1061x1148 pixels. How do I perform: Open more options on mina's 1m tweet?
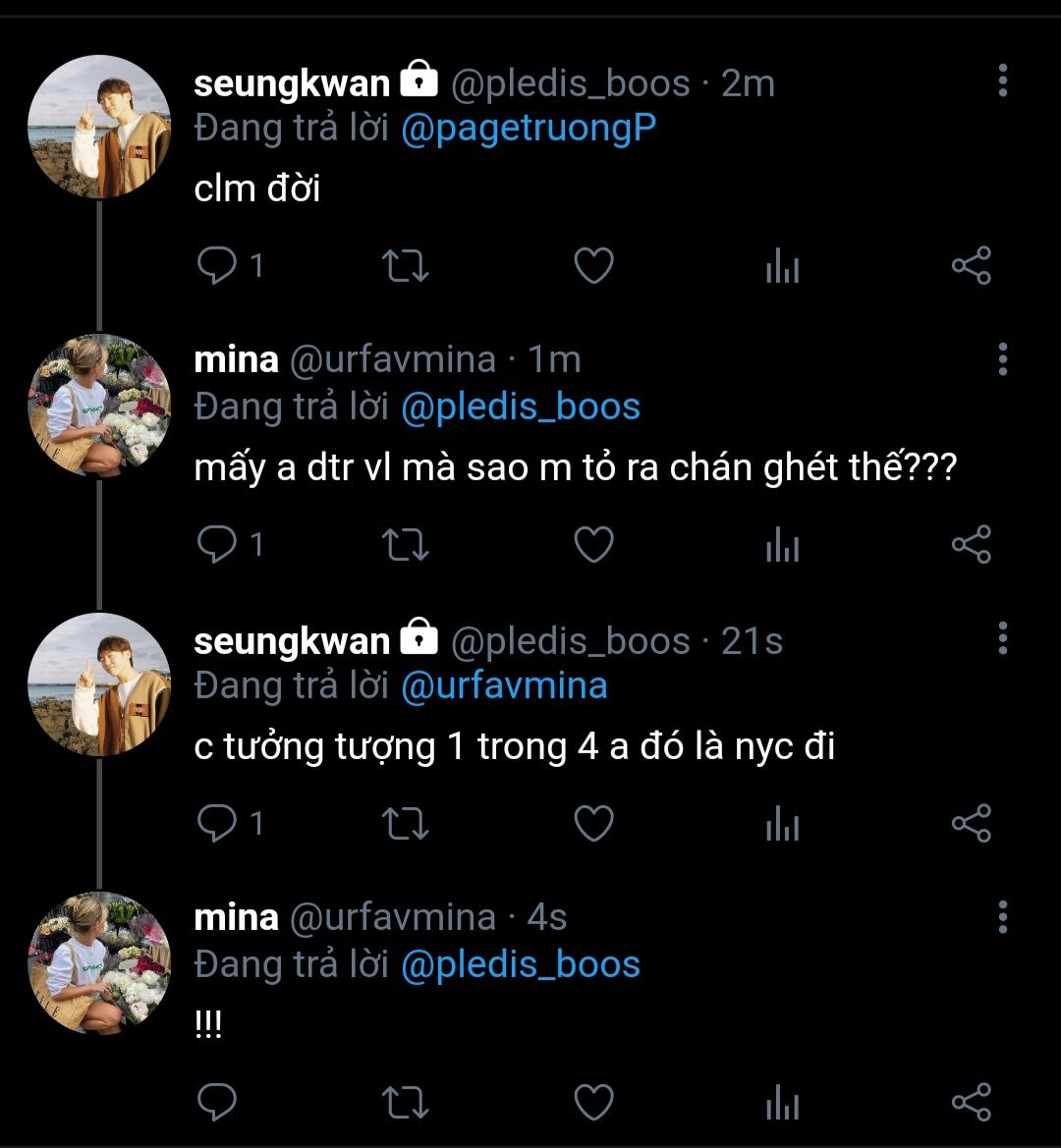1002,358
